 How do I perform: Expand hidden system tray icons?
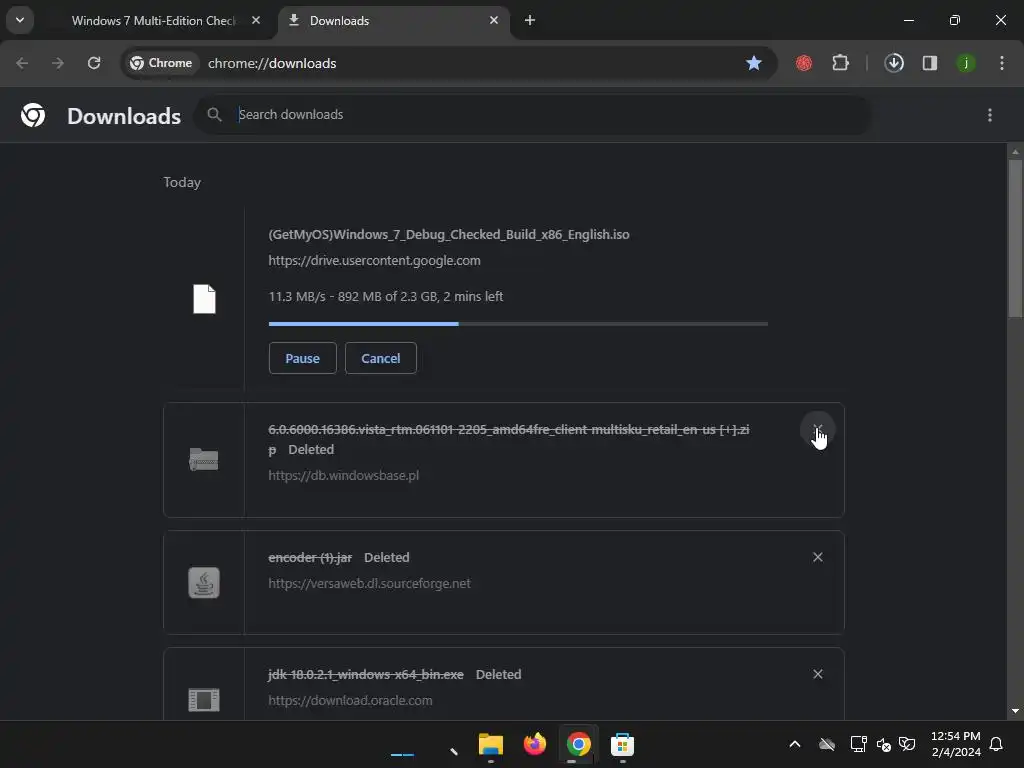(795, 744)
